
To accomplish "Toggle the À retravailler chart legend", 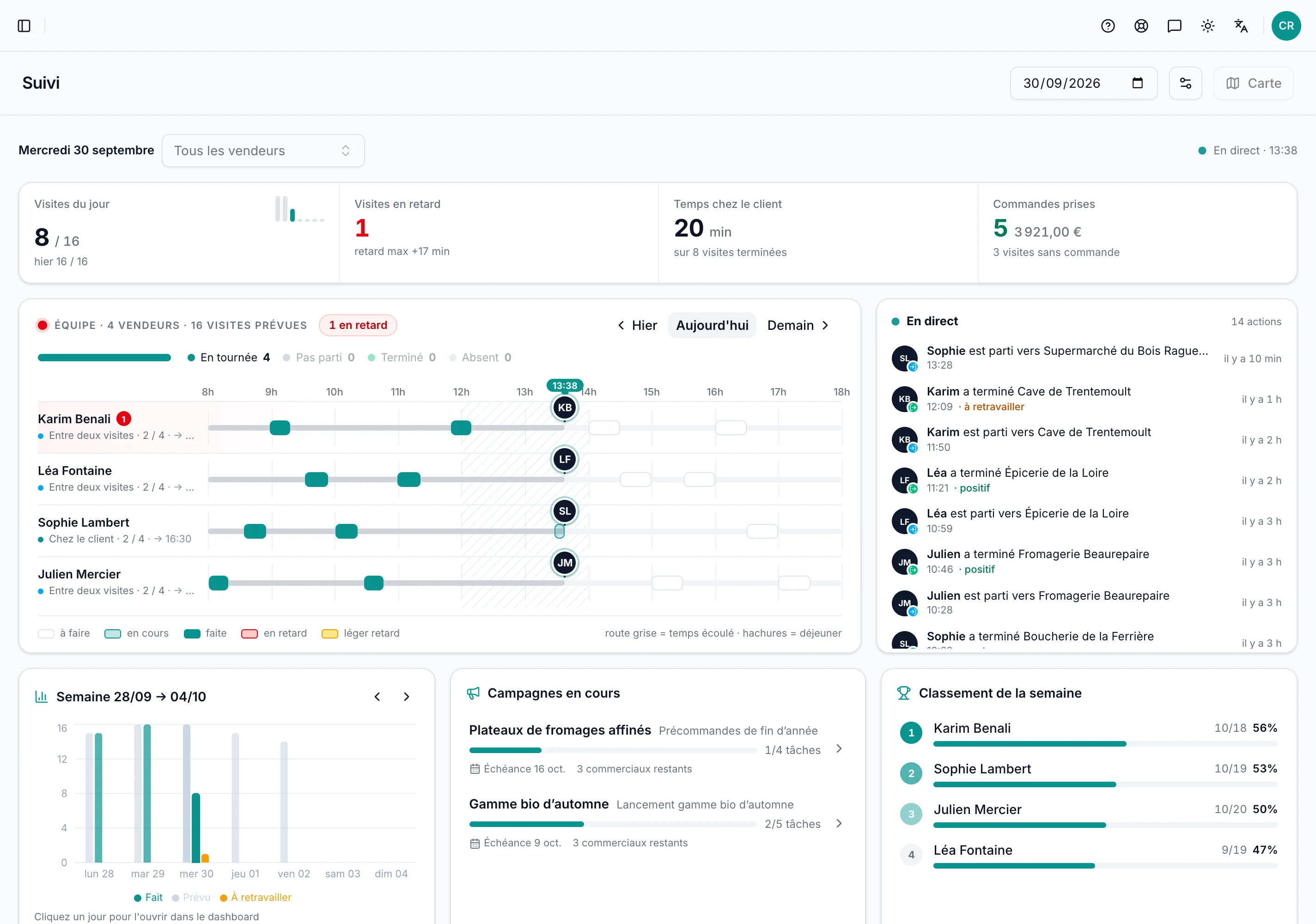I will [x=256, y=898].
